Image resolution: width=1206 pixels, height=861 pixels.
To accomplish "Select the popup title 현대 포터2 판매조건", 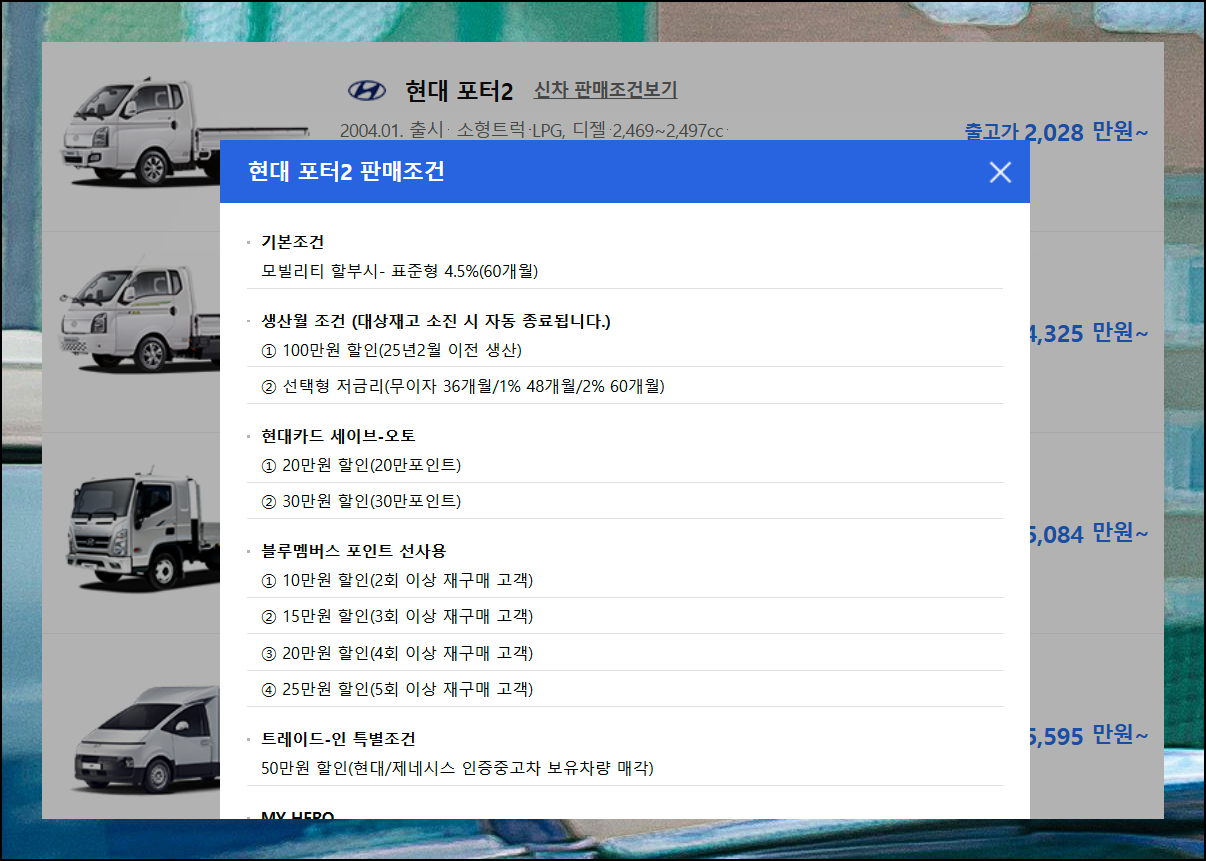I will (346, 172).
